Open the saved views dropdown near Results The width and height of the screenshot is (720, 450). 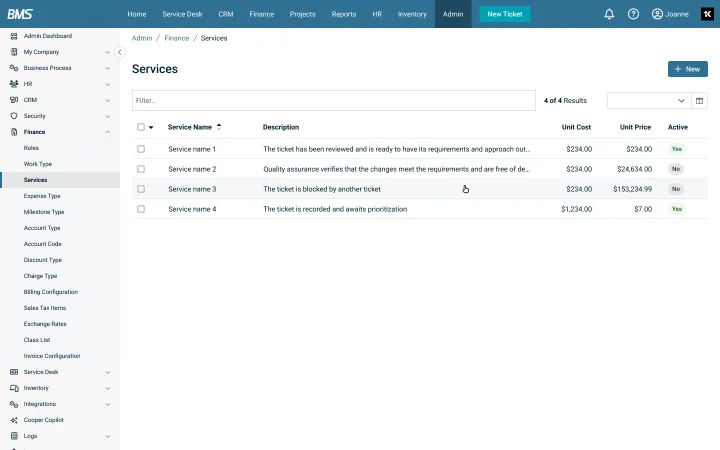click(x=649, y=101)
